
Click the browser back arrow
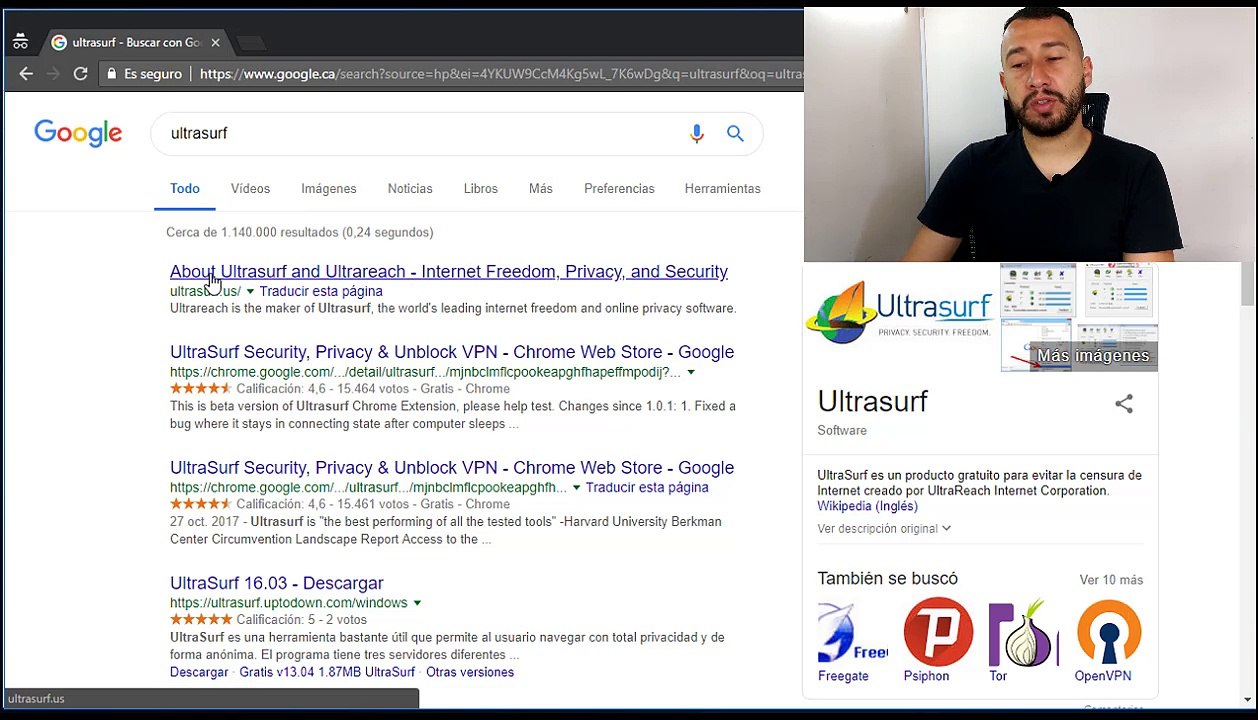(26, 74)
